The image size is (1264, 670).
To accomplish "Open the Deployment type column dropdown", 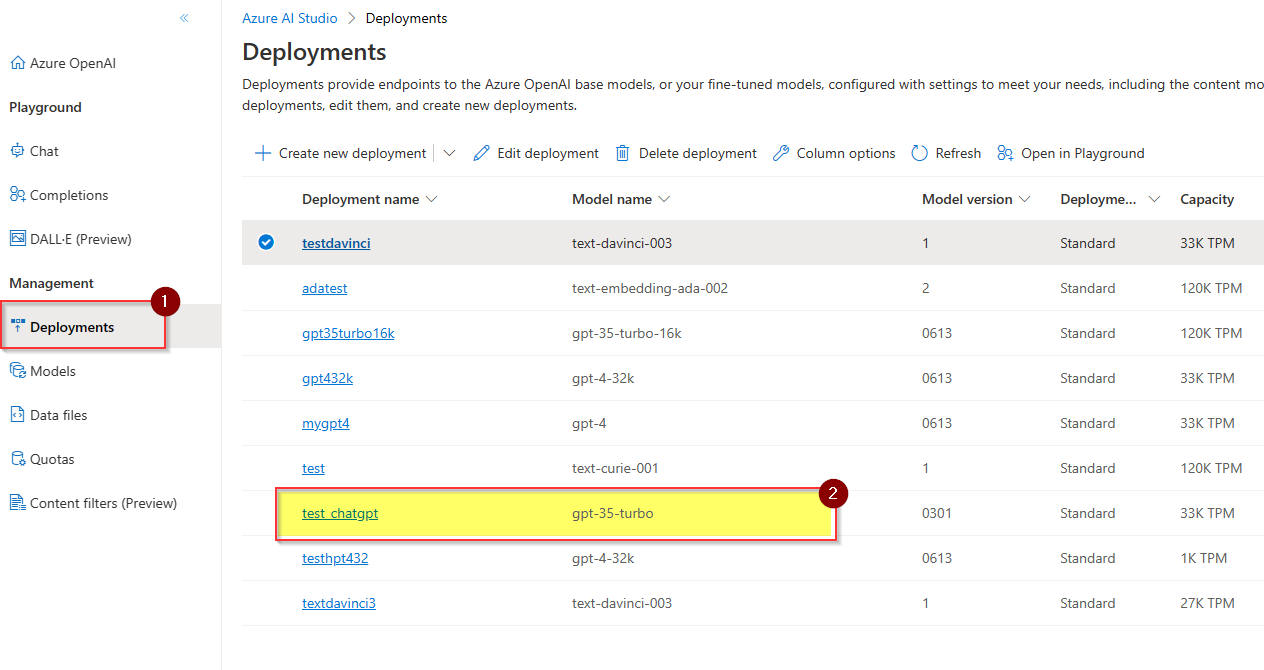I will tap(1154, 199).
